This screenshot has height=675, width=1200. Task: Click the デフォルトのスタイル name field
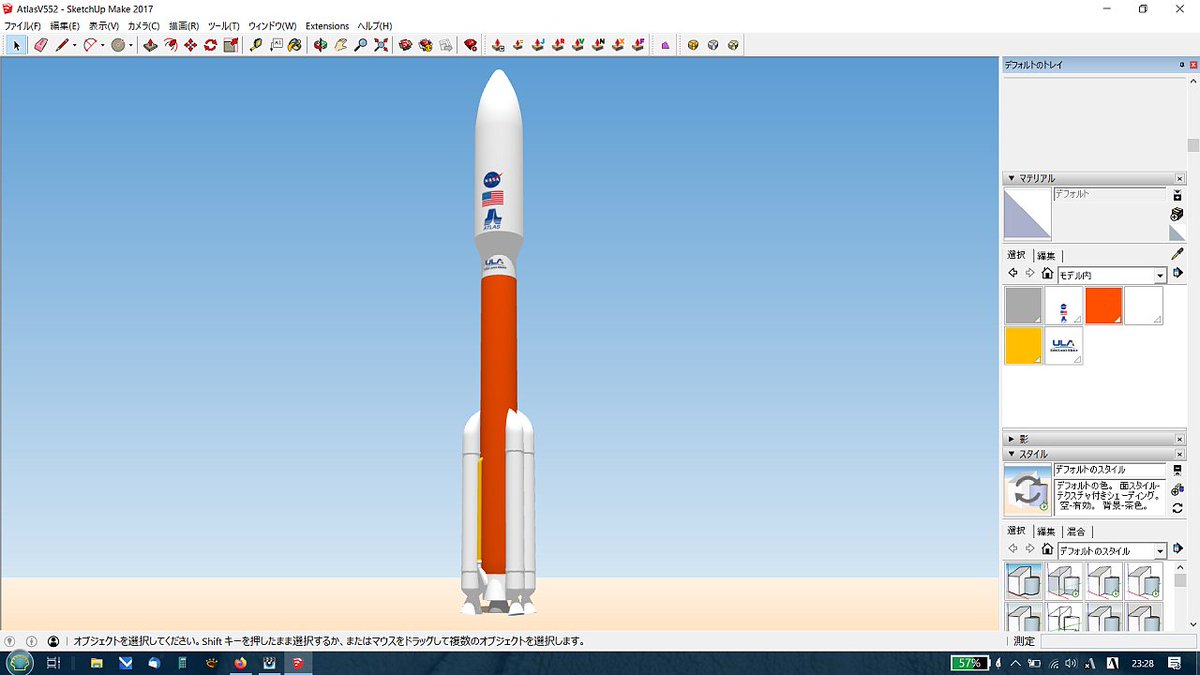click(1110, 469)
